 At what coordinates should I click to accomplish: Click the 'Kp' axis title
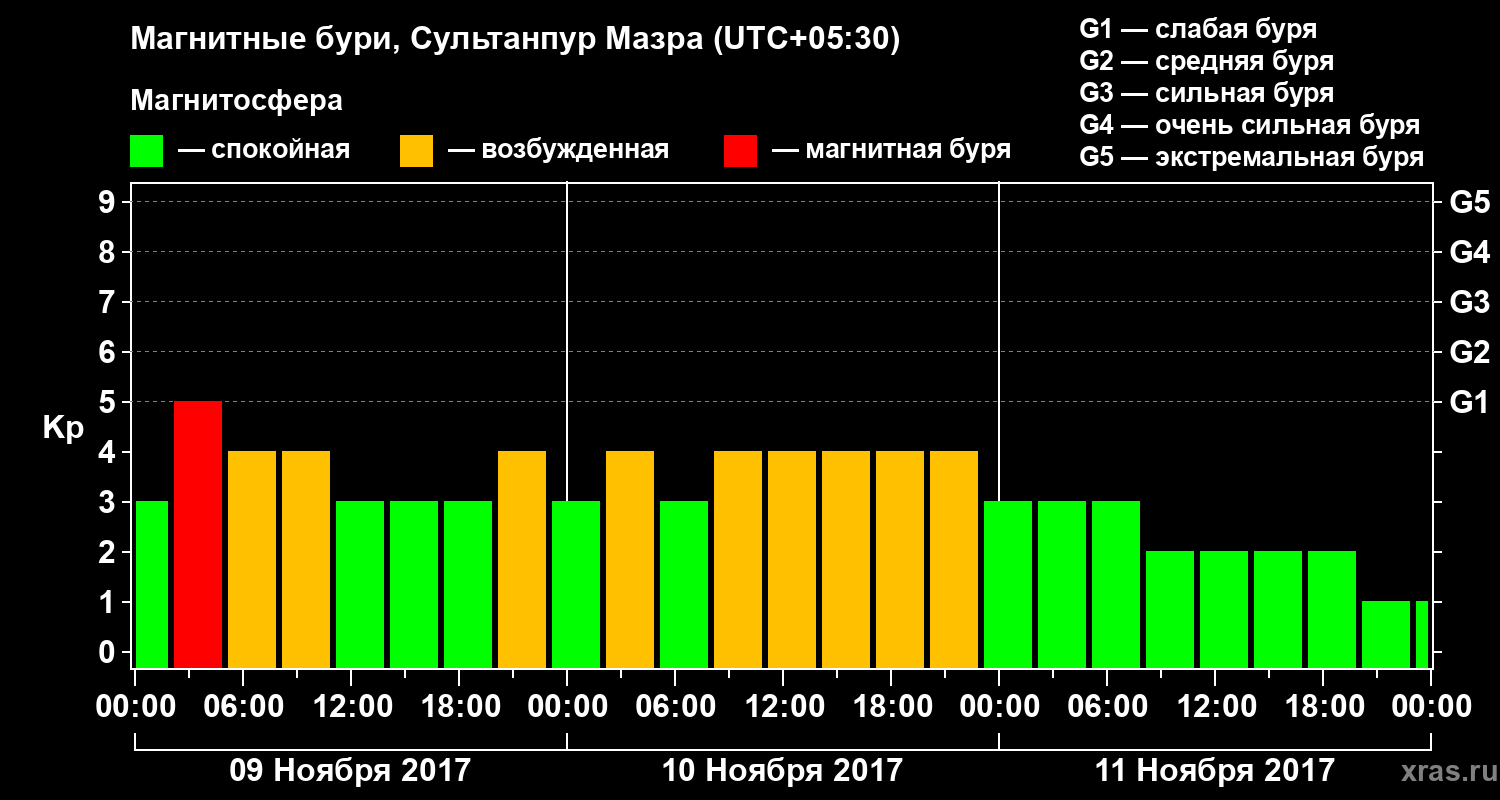63,428
